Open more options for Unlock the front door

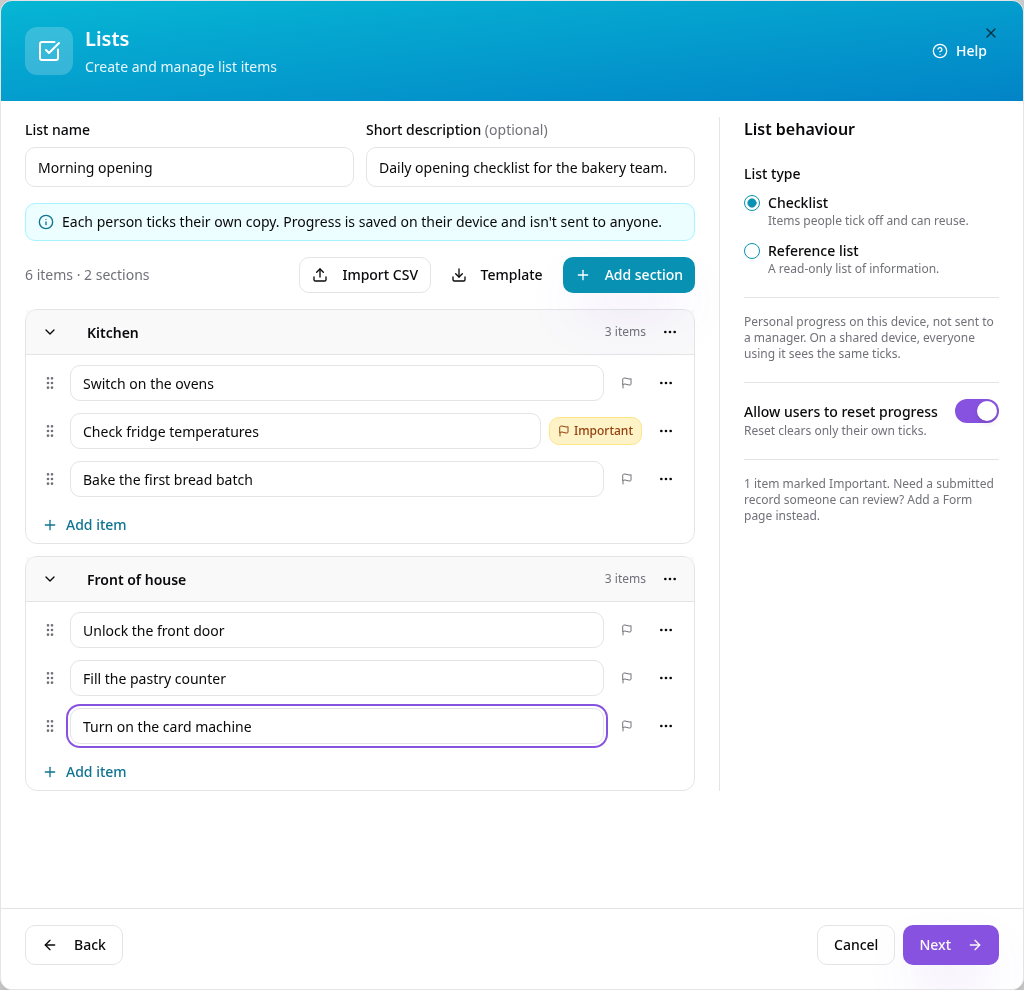[665, 630]
